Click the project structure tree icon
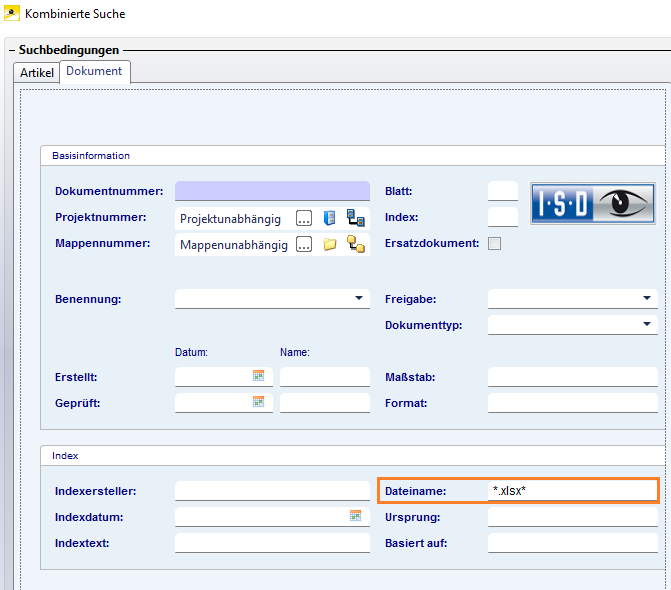 (355, 218)
